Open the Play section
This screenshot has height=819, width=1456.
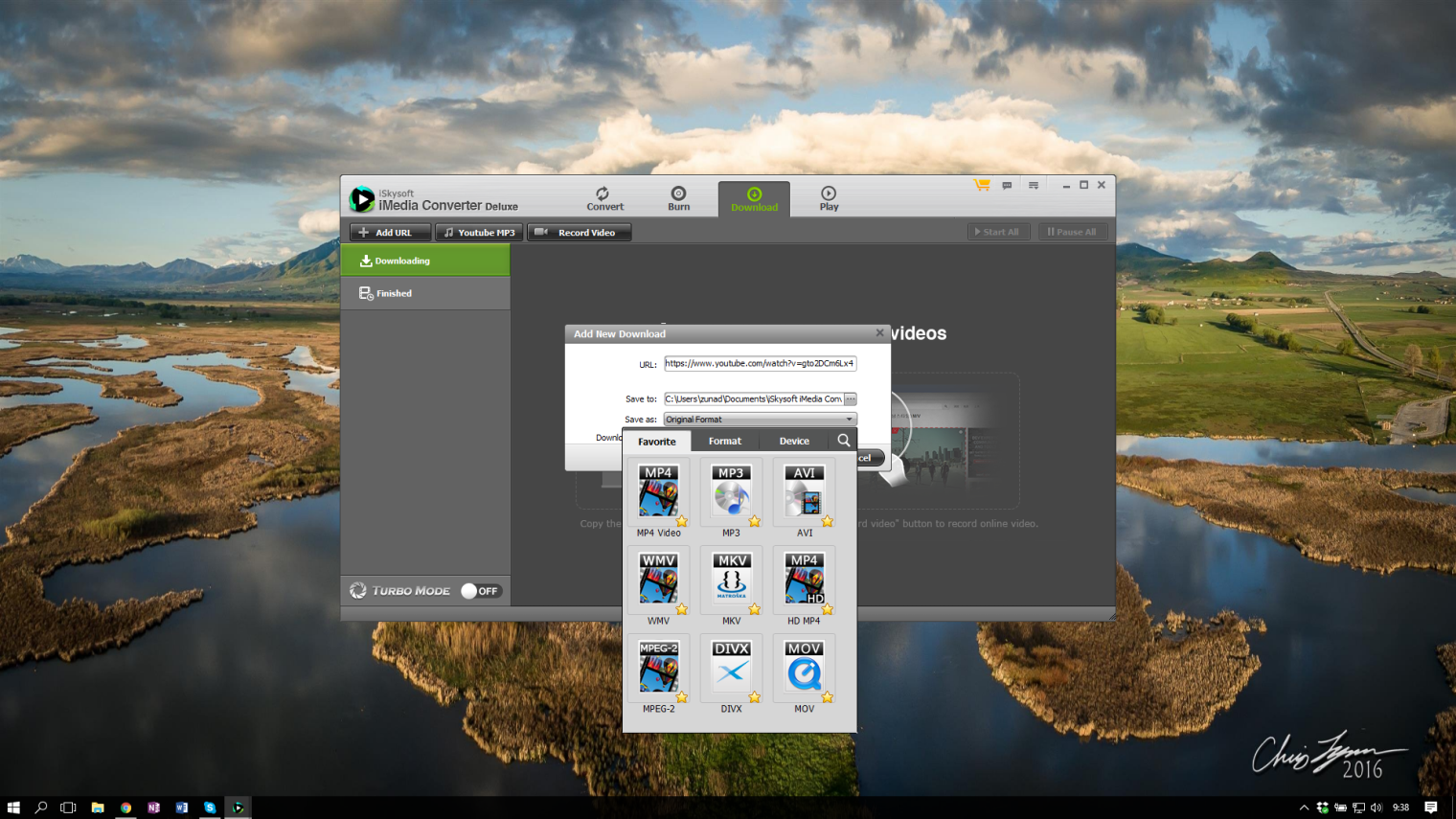pyautogui.click(x=829, y=199)
